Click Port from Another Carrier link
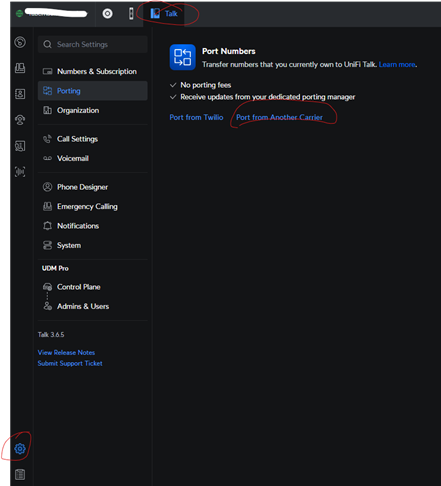This screenshot has height=486, width=441. (x=279, y=117)
